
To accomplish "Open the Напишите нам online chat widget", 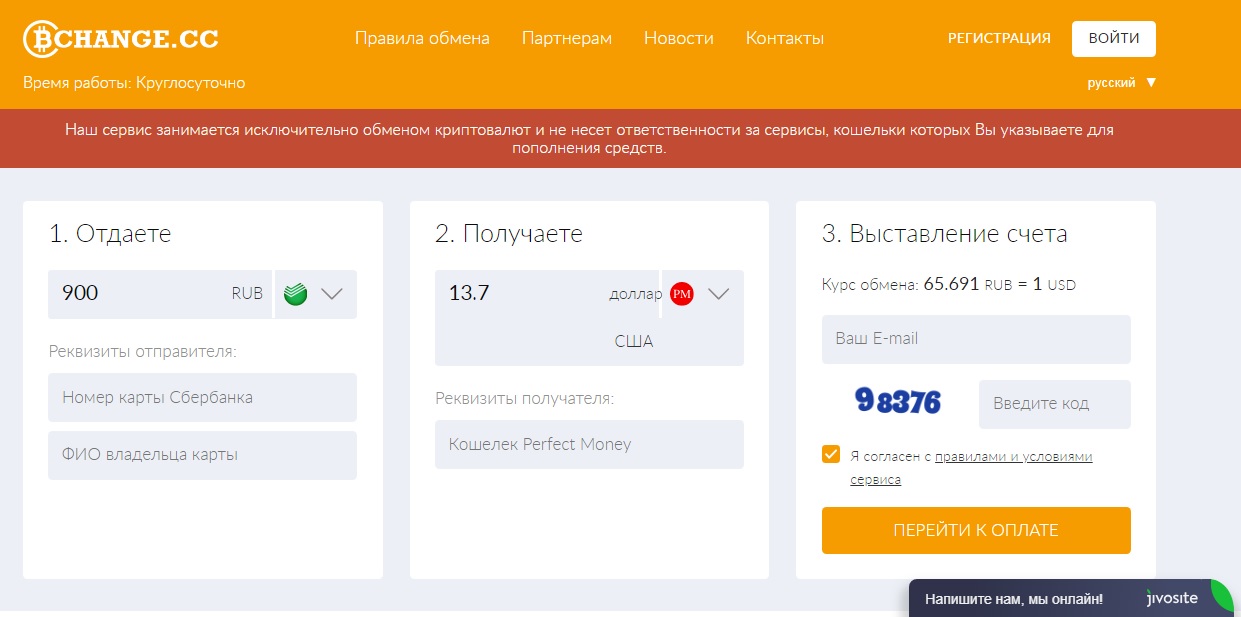I will [1013, 599].
